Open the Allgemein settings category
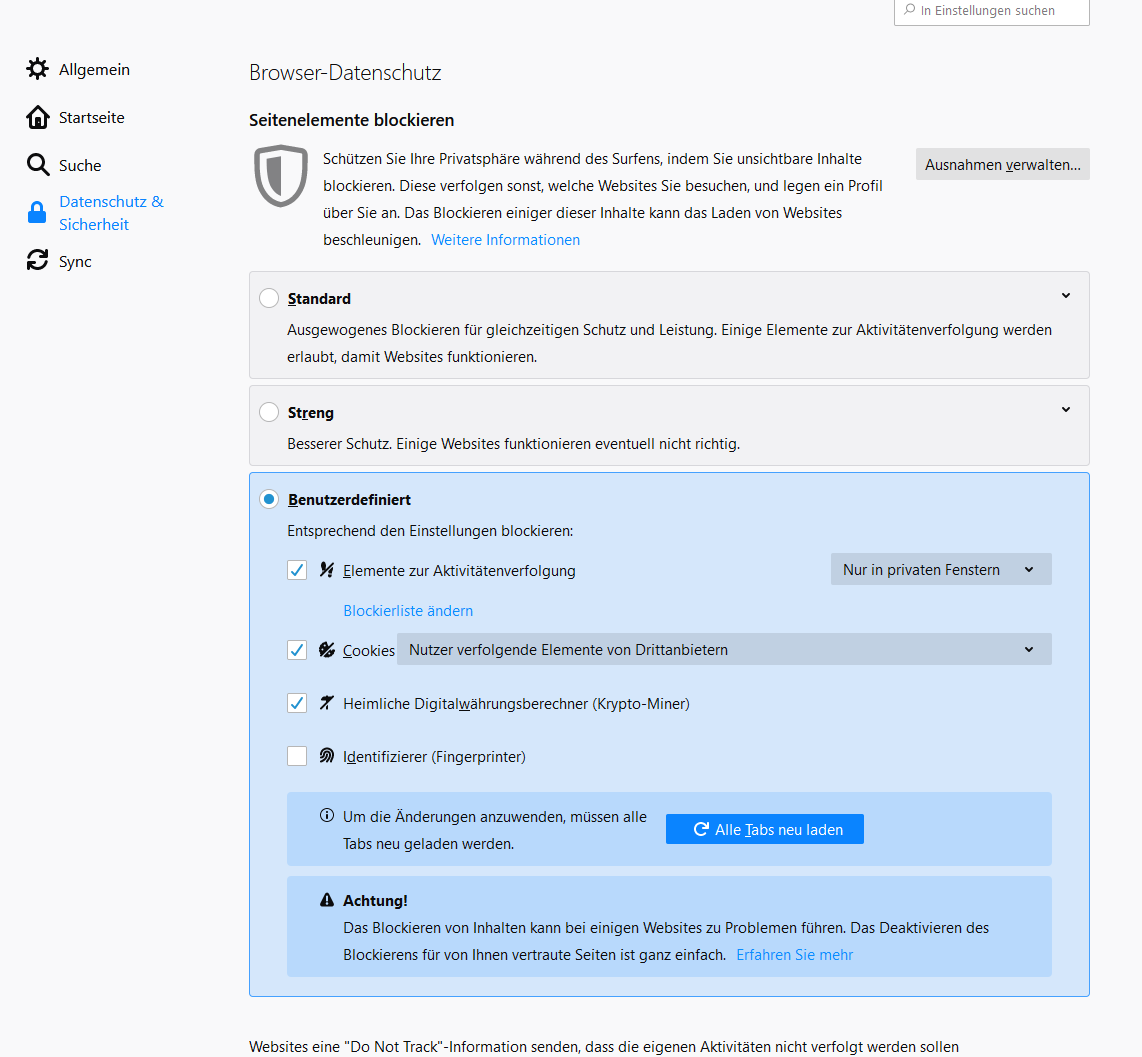 [x=94, y=69]
